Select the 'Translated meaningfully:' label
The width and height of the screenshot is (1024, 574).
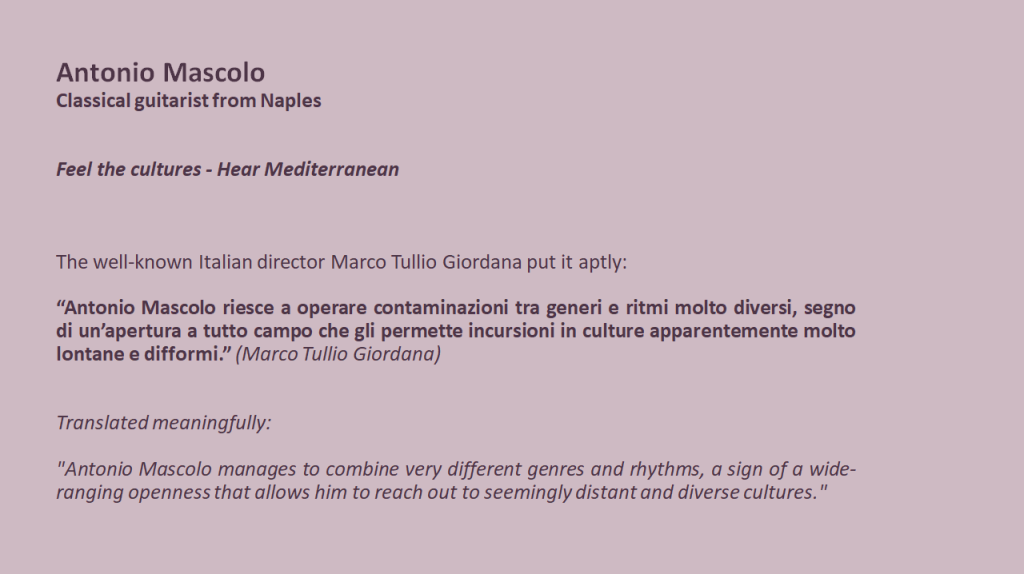[163, 422]
